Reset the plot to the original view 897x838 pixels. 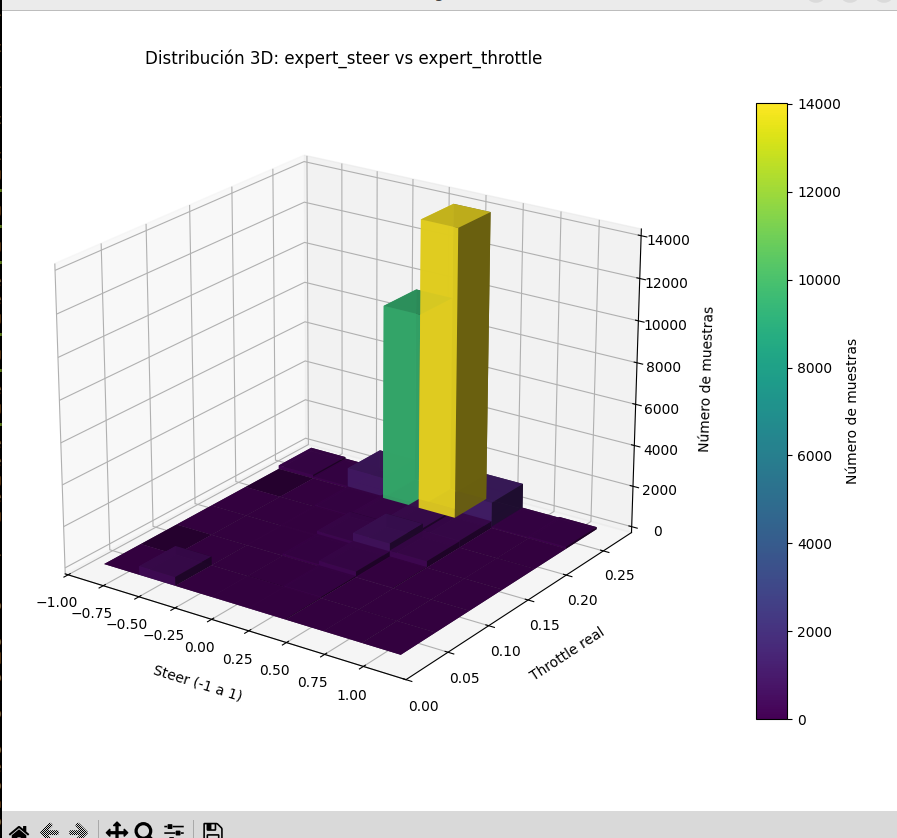[x=18, y=830]
